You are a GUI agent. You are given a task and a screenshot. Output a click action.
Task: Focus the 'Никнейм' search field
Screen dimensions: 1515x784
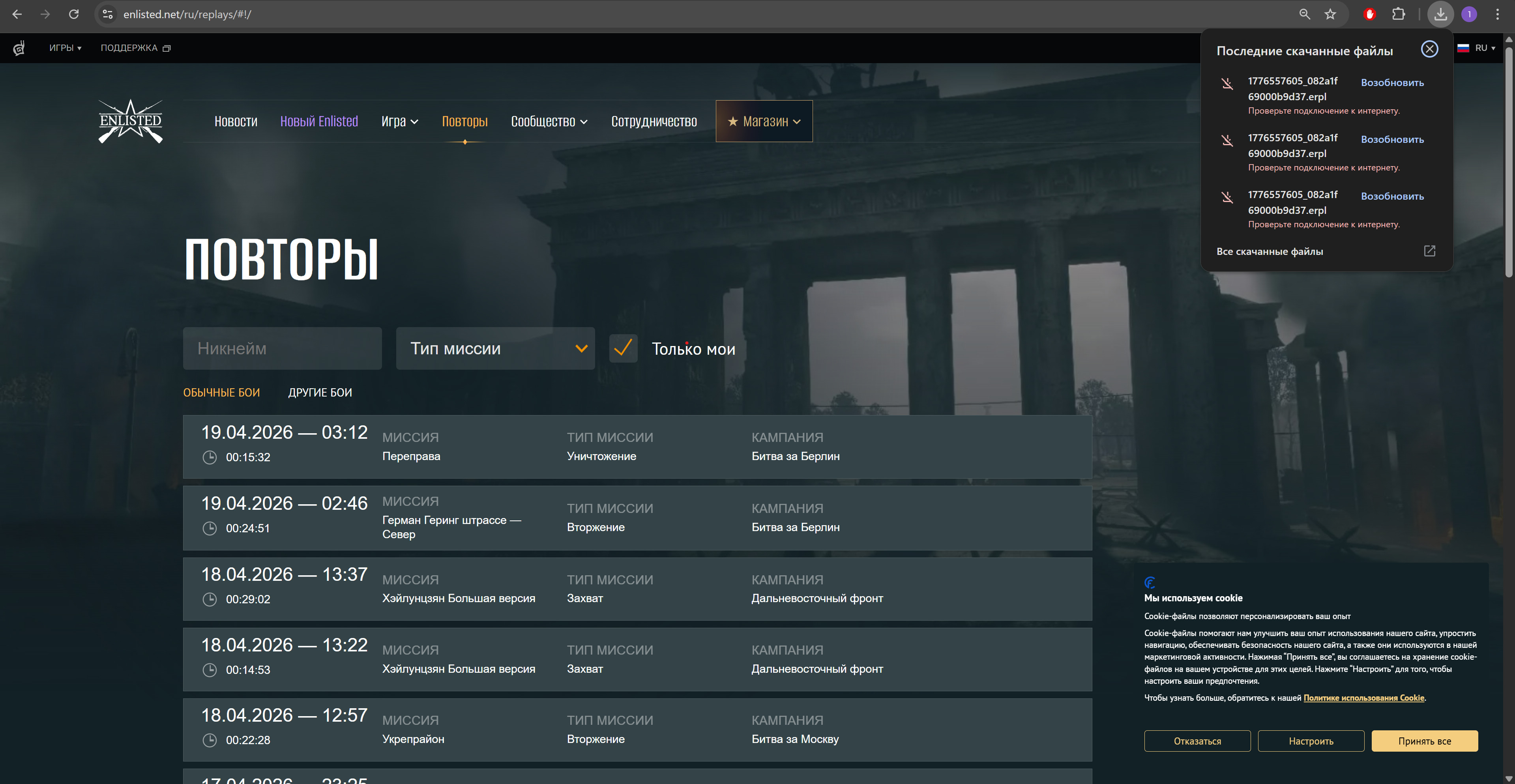click(282, 348)
